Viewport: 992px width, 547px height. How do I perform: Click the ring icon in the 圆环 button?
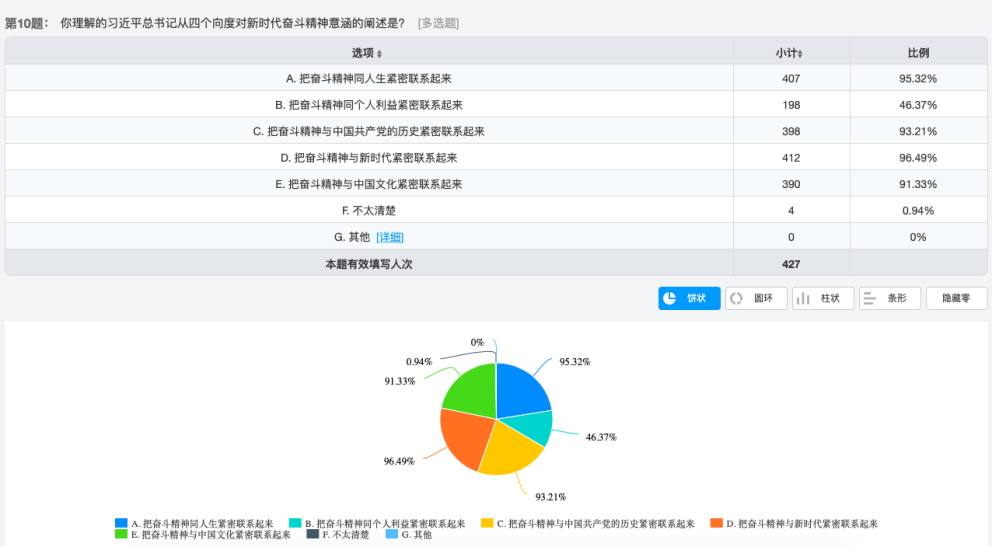pyautogui.click(x=736, y=298)
